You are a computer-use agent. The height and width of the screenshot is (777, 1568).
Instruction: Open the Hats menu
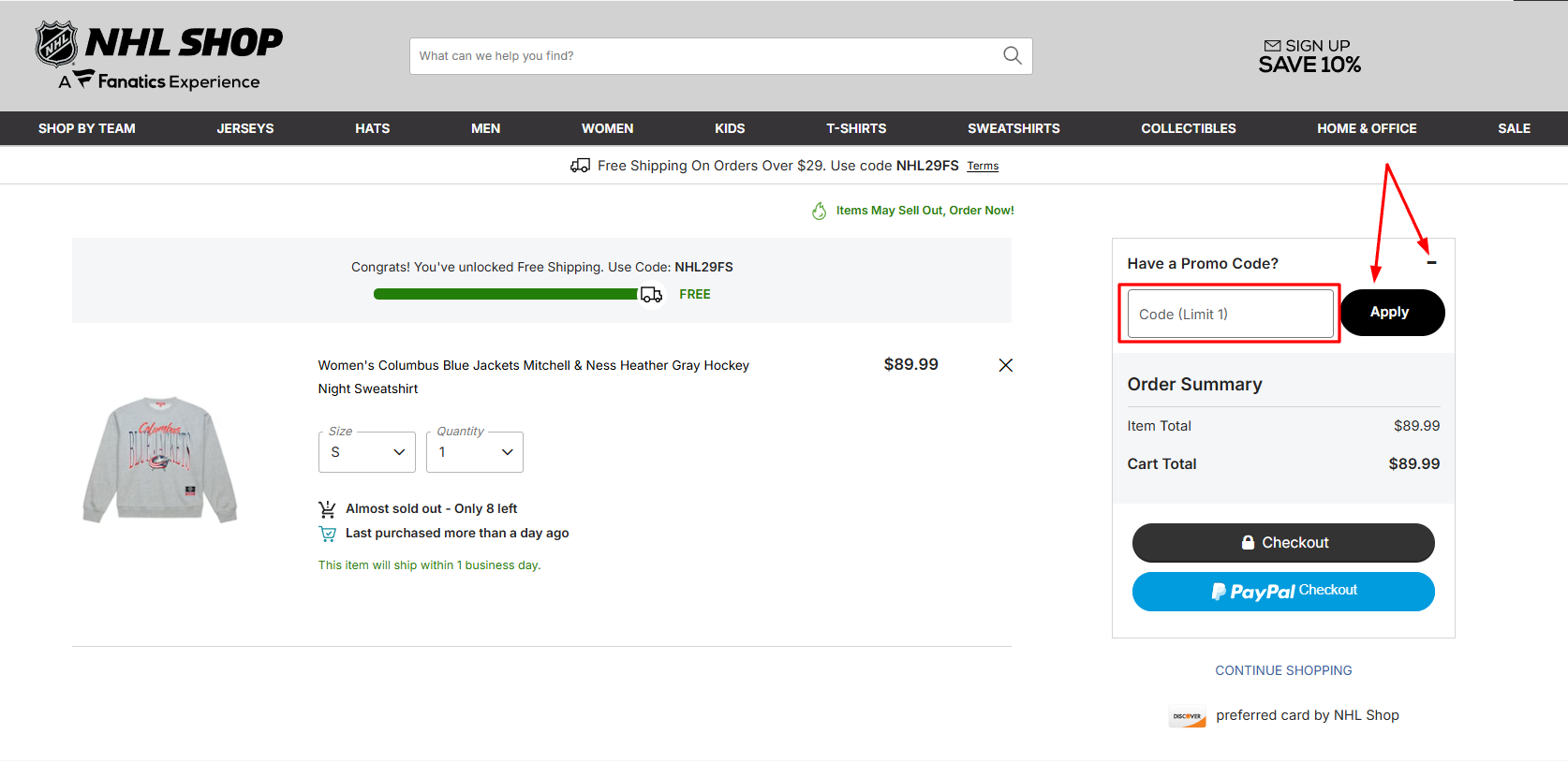pyautogui.click(x=373, y=128)
